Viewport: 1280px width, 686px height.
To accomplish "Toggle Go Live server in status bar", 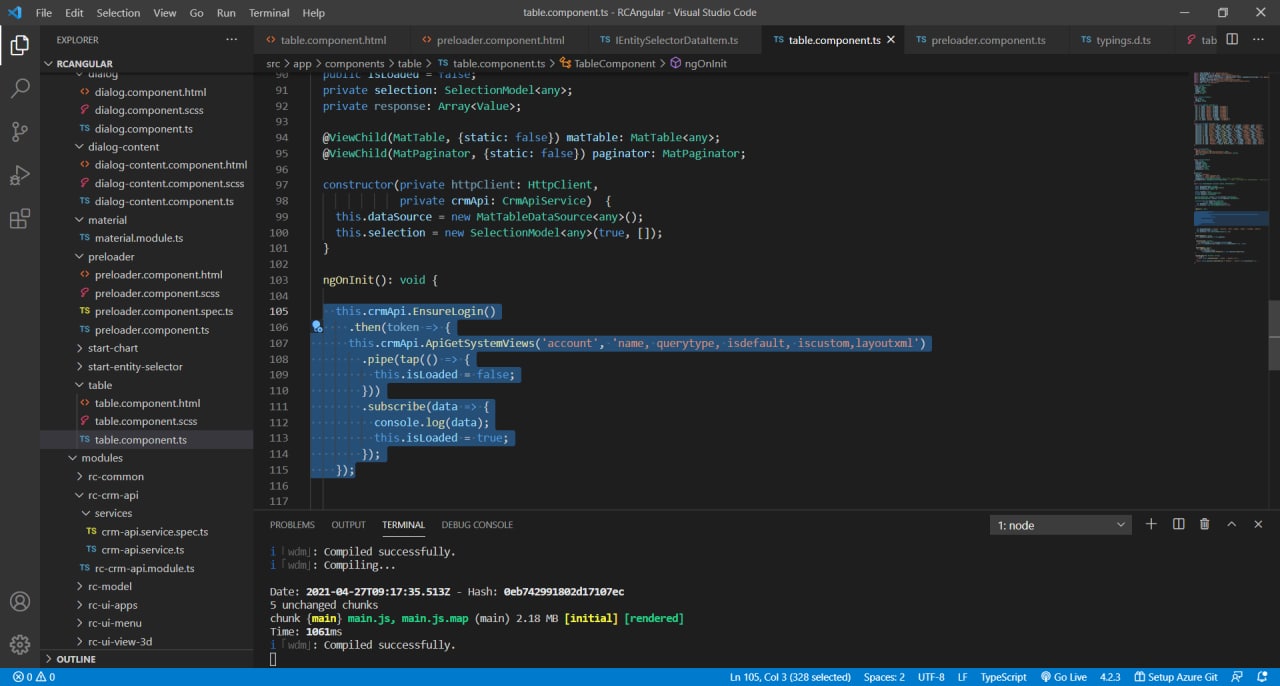I will tap(1062, 677).
